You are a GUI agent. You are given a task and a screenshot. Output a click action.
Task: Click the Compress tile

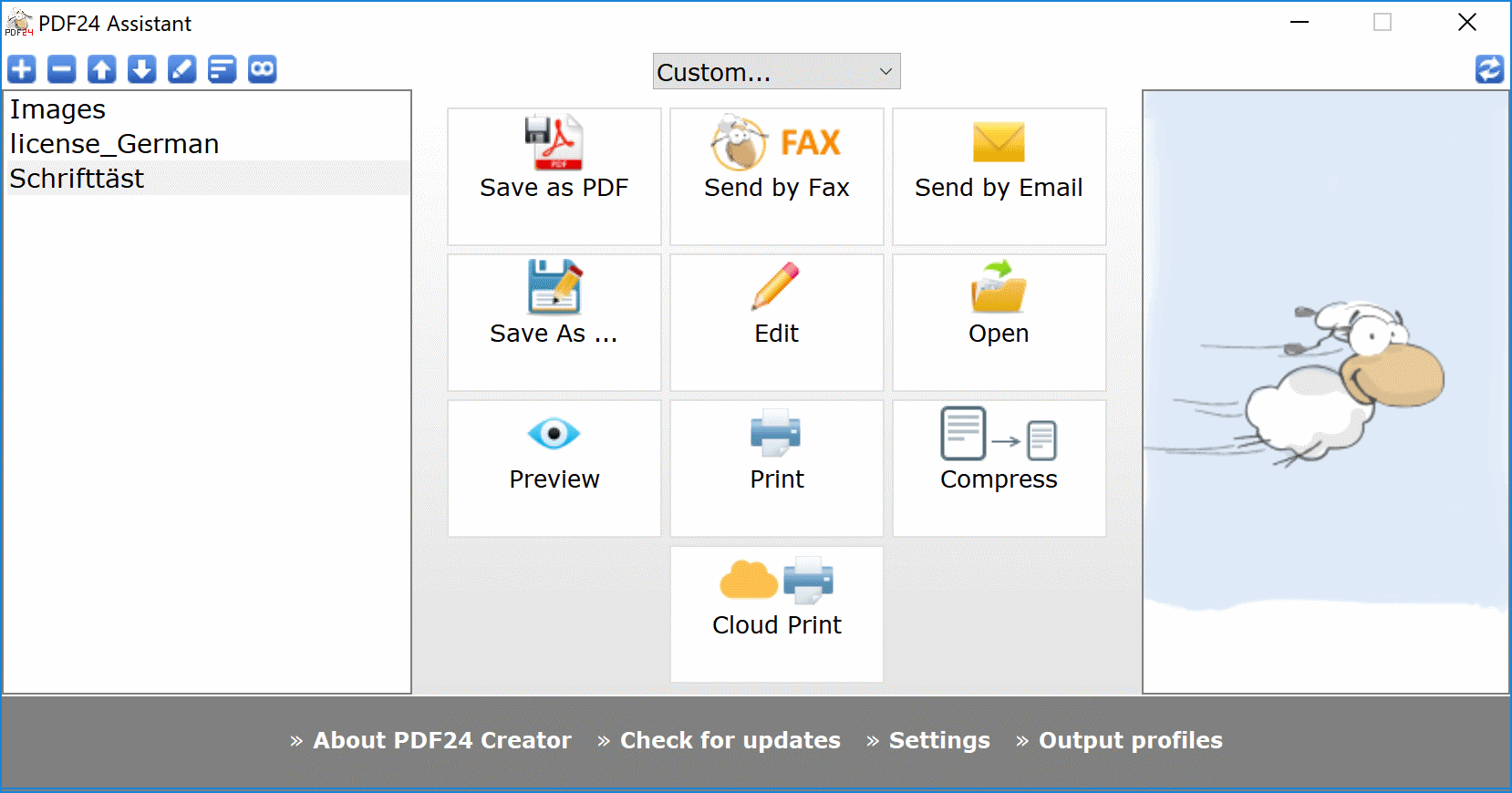(999, 468)
